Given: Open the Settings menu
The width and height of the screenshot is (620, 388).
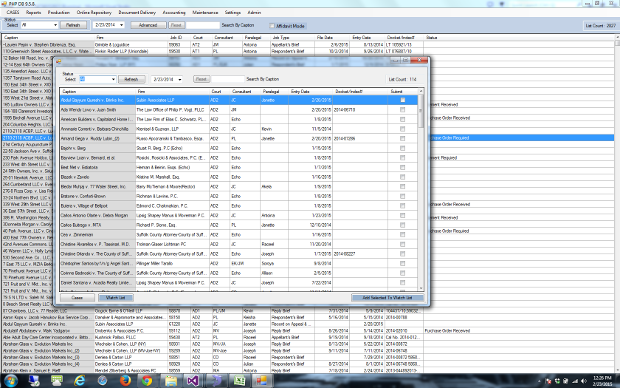Looking at the screenshot, I should pos(232,12).
